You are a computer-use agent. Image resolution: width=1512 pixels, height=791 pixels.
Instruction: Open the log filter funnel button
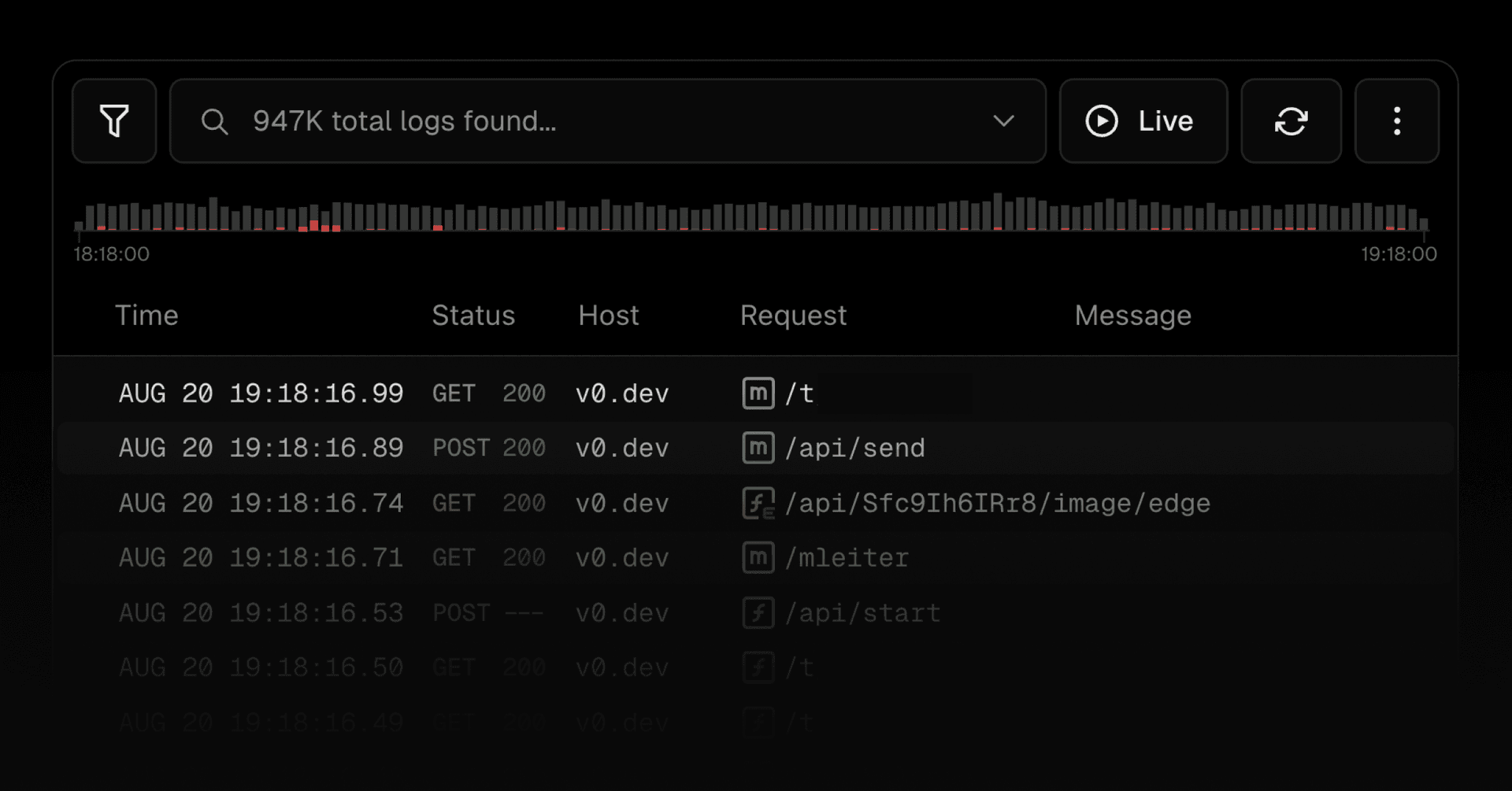tap(114, 121)
